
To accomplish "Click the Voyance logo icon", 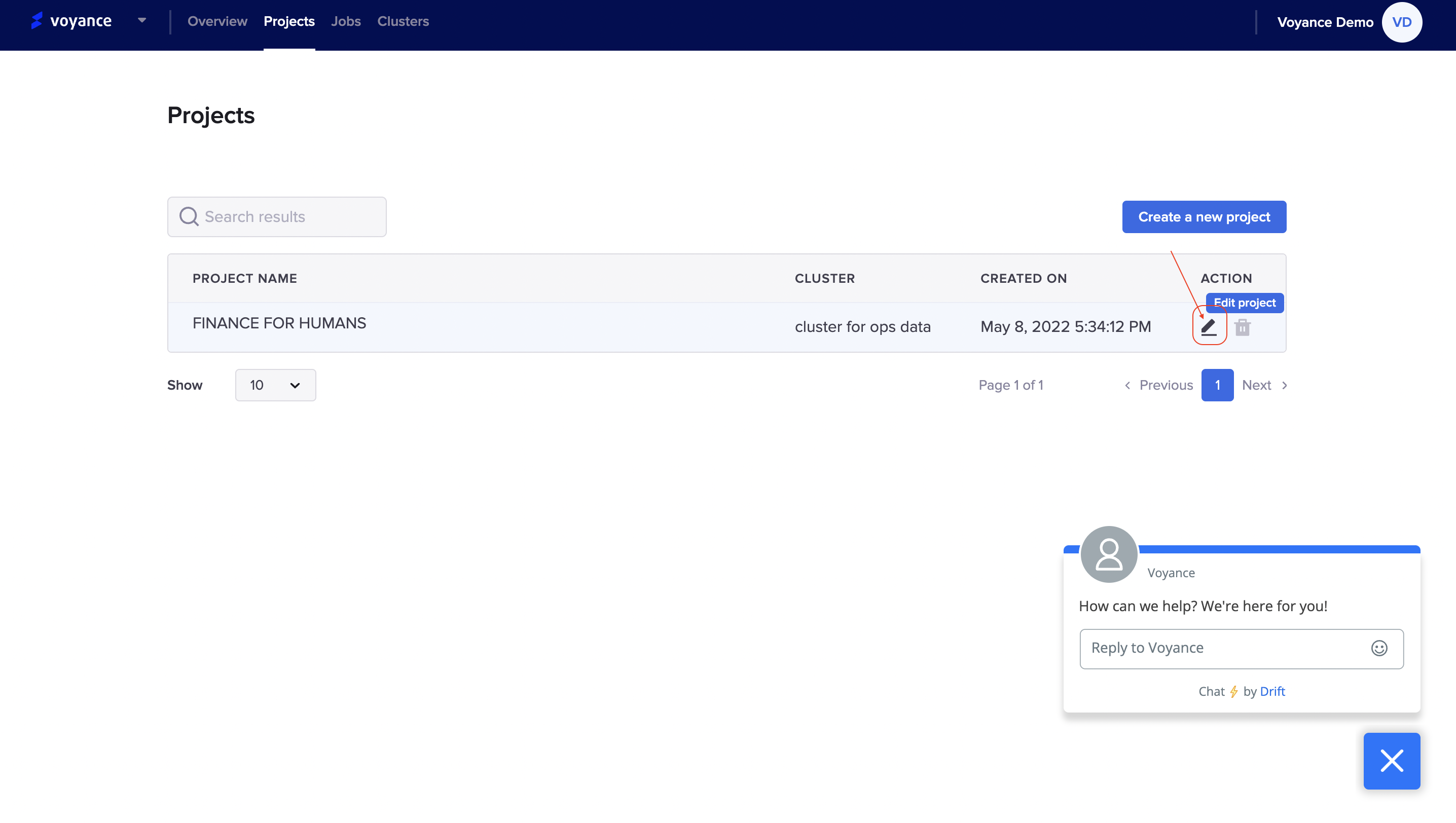I will click(x=37, y=21).
